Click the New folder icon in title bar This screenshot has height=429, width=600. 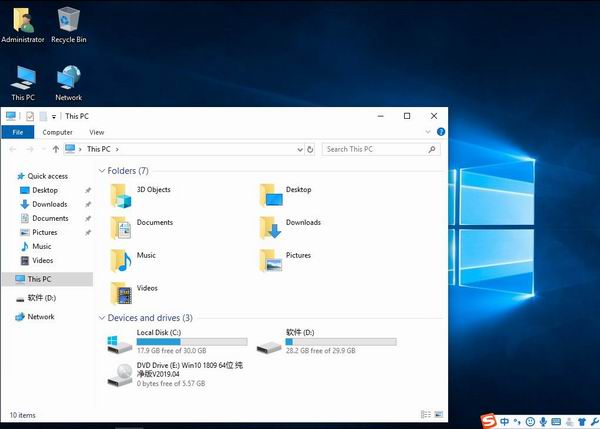pos(43,116)
